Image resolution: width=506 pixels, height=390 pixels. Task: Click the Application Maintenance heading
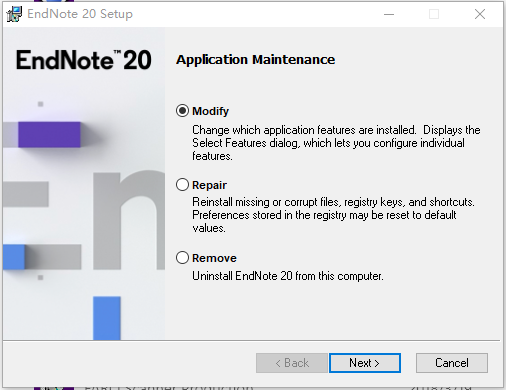tap(255, 60)
